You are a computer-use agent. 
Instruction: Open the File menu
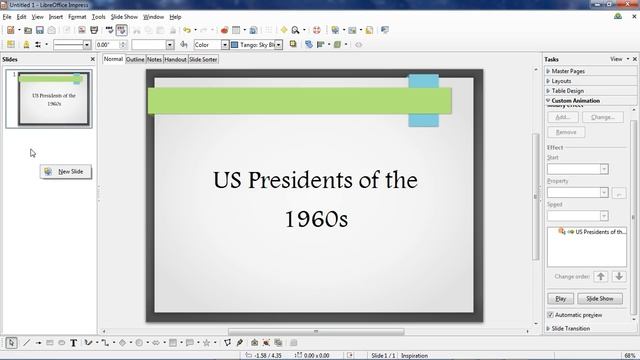coord(7,17)
